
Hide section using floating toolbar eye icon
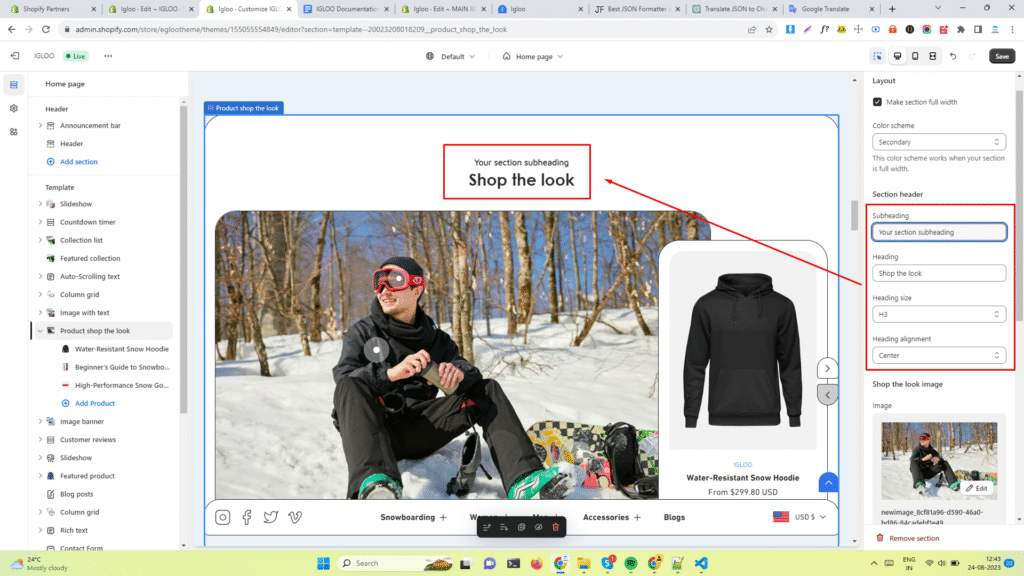pos(538,526)
